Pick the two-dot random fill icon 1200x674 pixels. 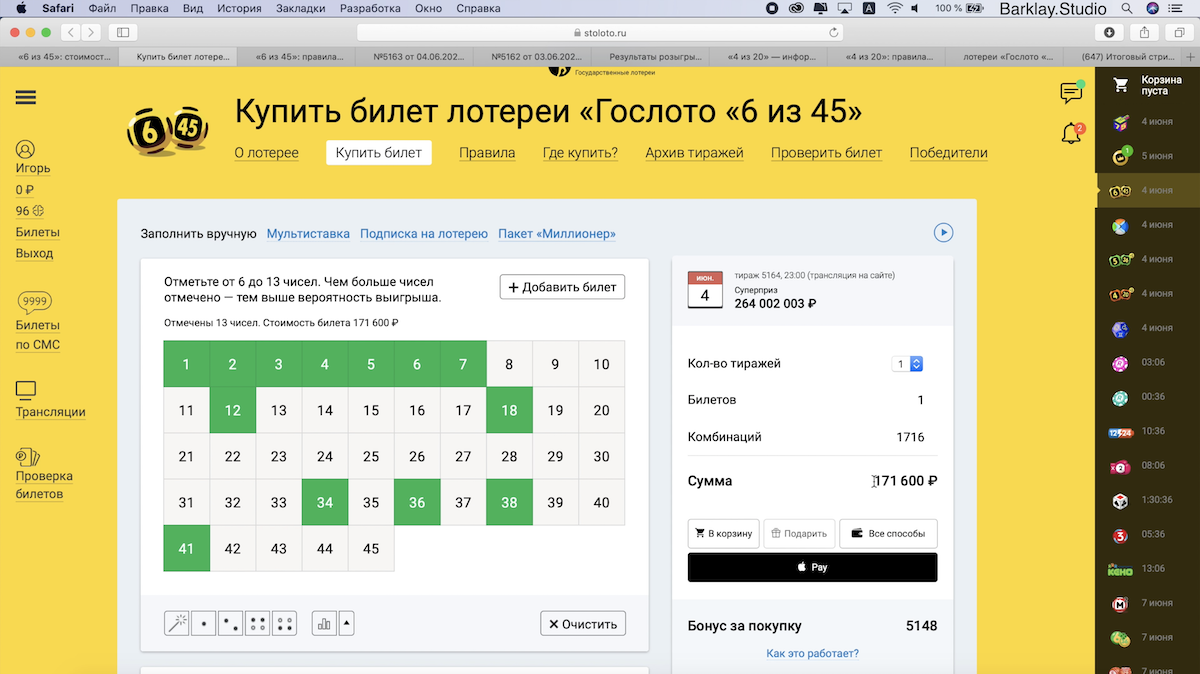[231, 623]
